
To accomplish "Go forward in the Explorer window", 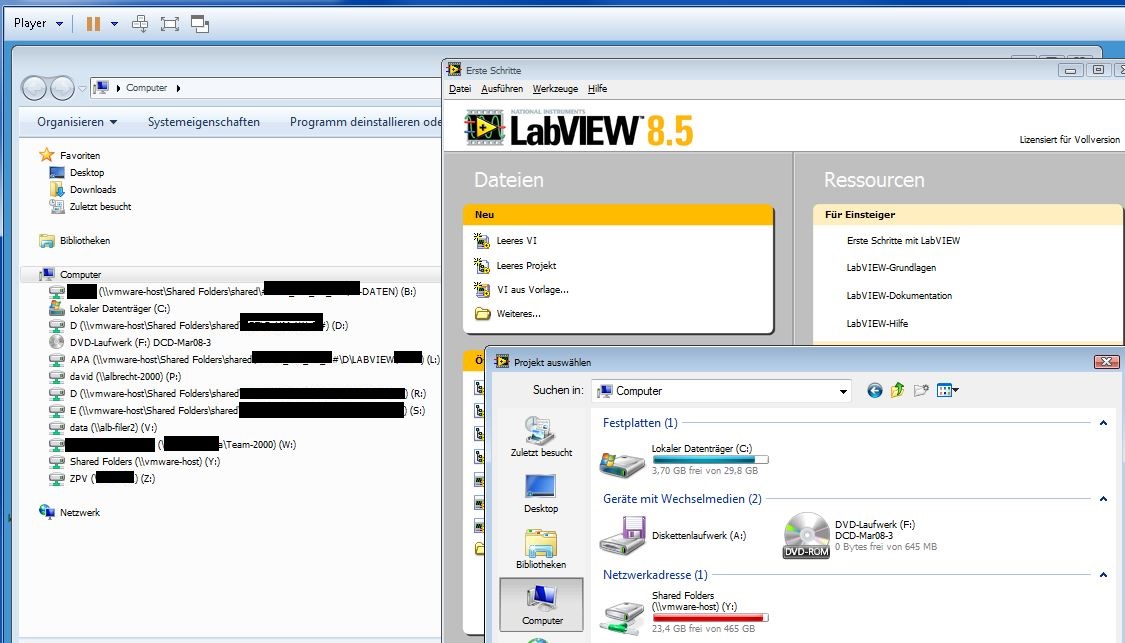I will click(62, 88).
